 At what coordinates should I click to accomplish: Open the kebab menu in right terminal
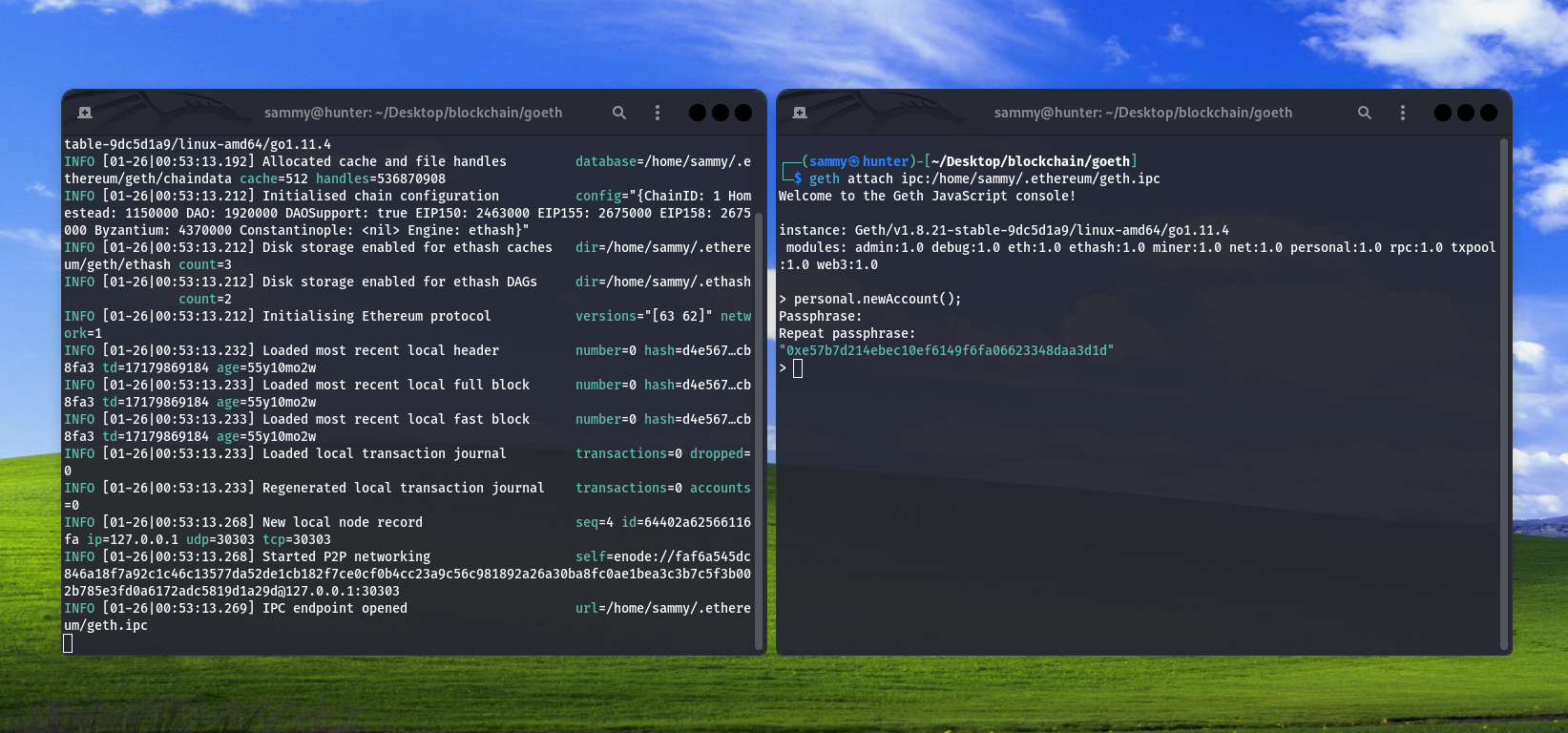(x=1403, y=113)
